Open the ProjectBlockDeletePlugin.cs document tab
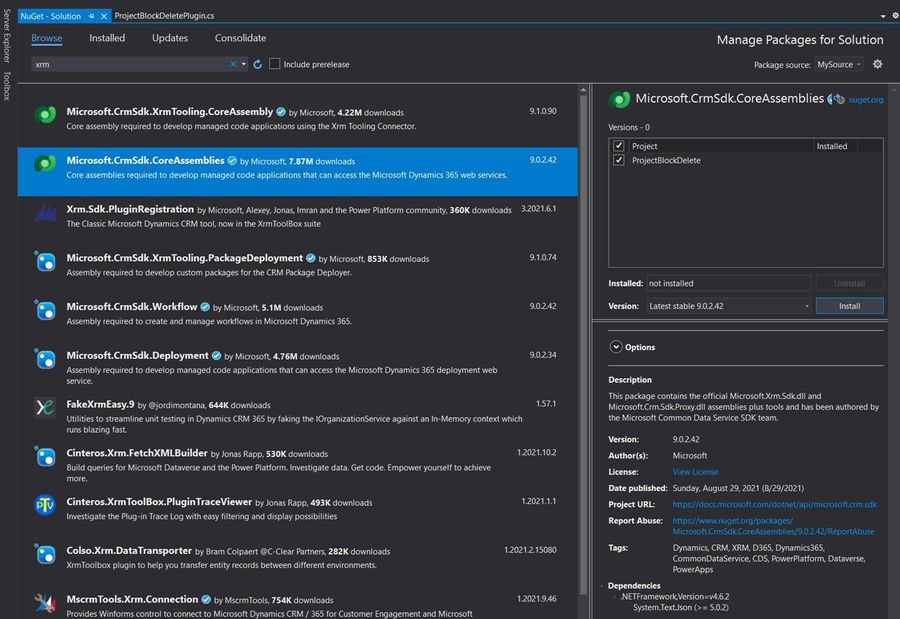This screenshot has width=900, height=619. 164,16
